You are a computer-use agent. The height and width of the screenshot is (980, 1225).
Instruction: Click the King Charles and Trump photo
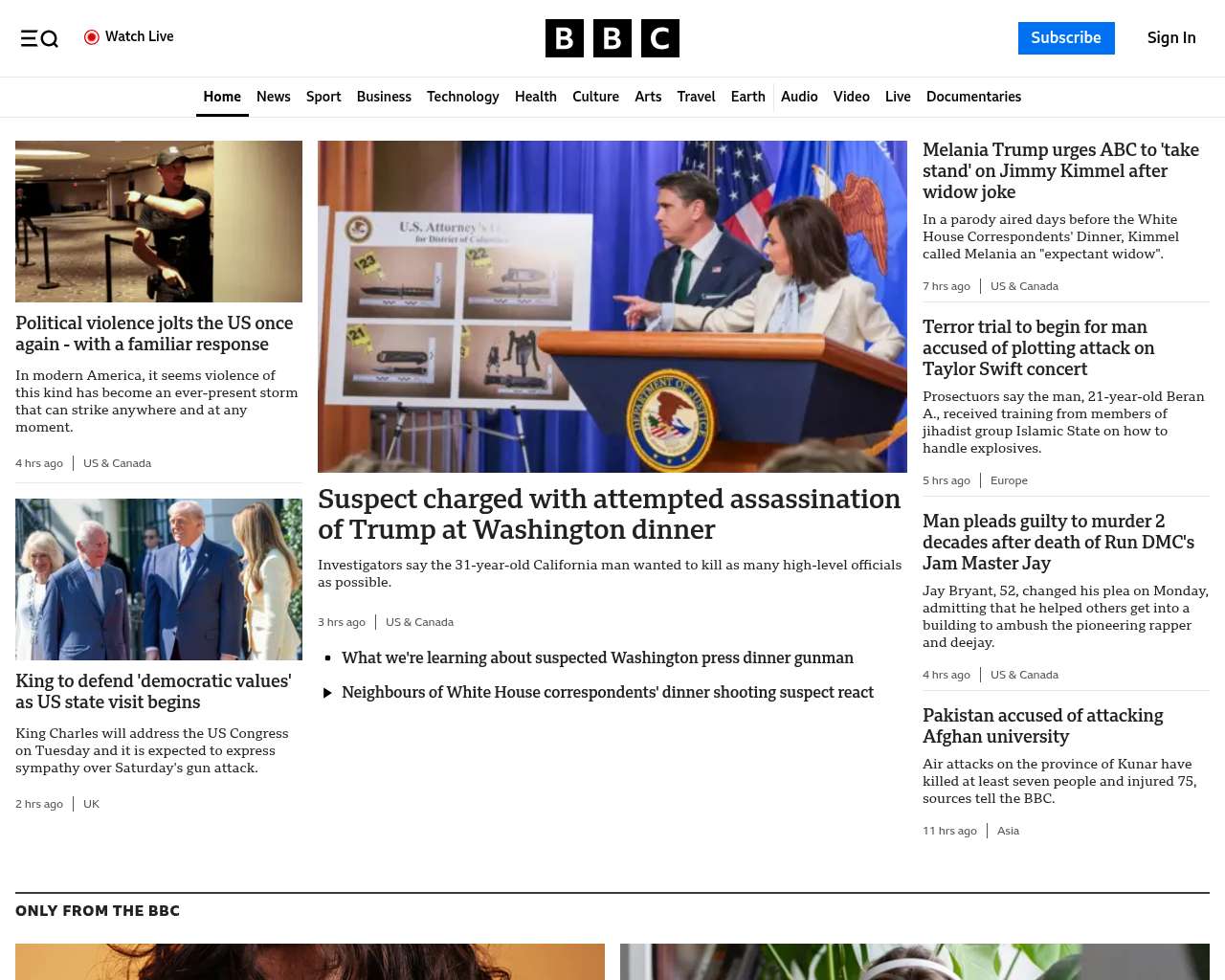click(159, 579)
